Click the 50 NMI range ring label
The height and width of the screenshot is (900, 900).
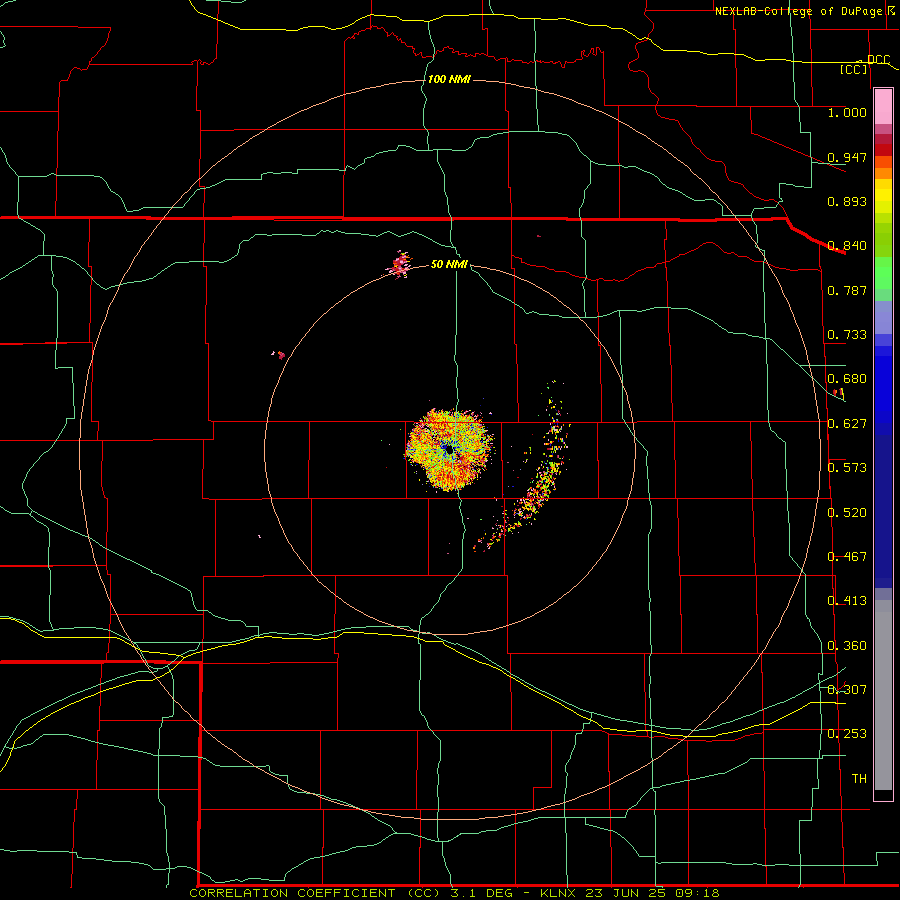449,264
